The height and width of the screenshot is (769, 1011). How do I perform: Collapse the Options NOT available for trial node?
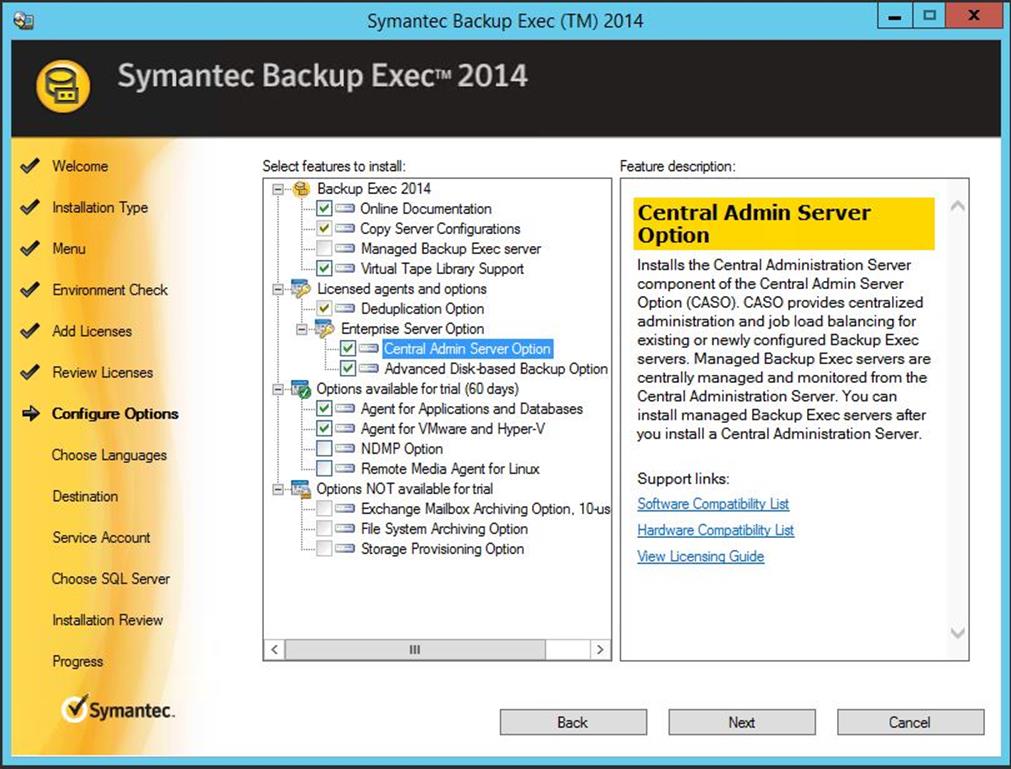coord(278,489)
